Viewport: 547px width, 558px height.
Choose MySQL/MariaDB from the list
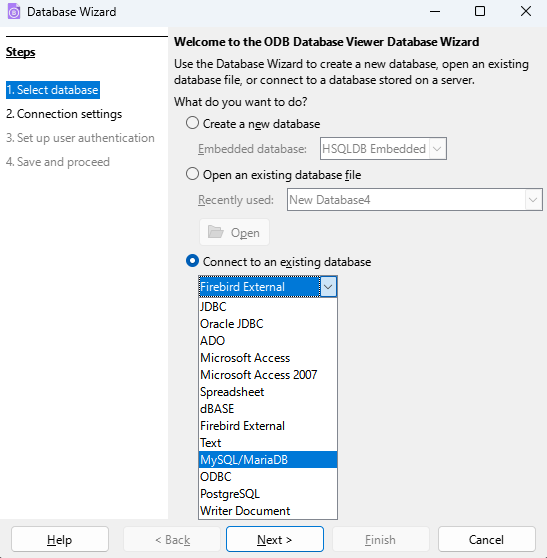268,459
